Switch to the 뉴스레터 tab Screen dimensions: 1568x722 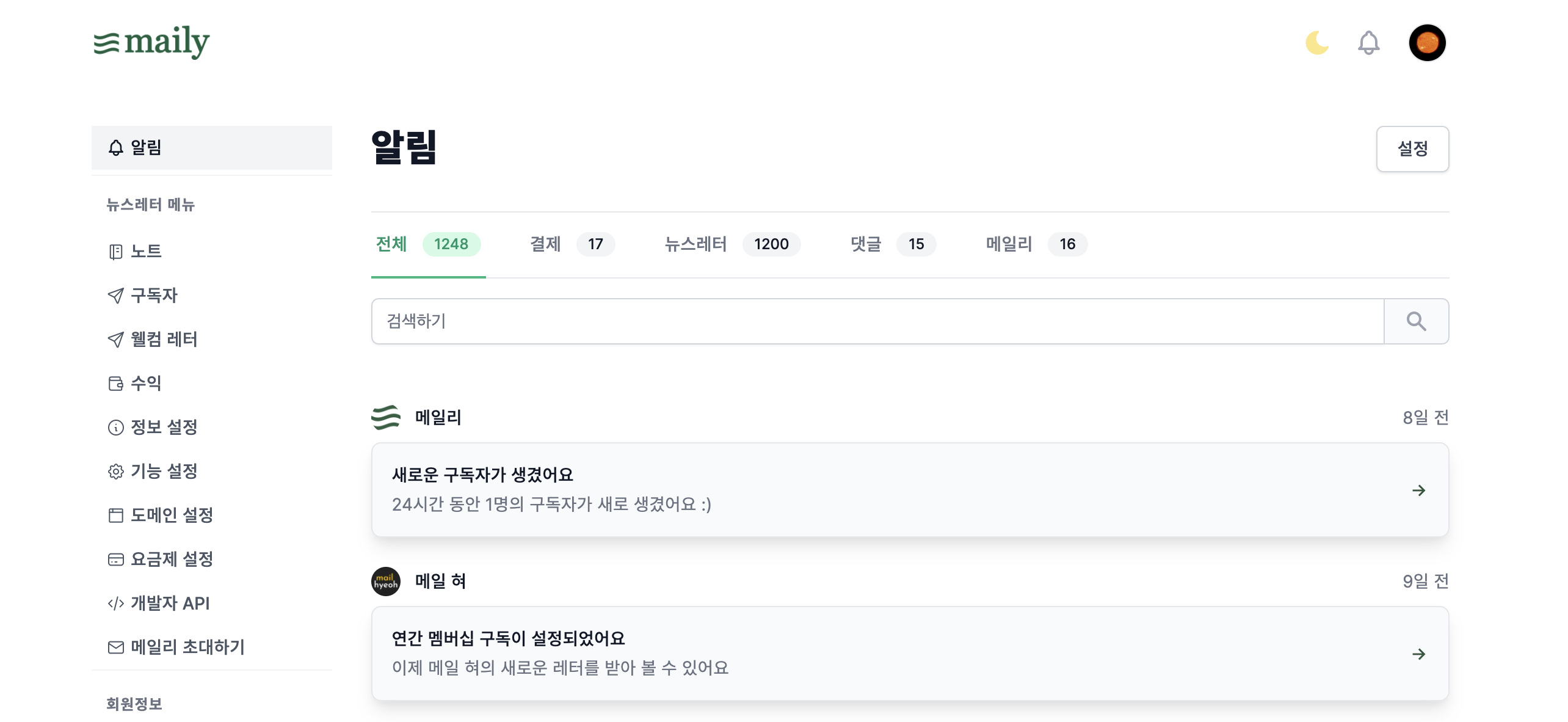point(695,244)
